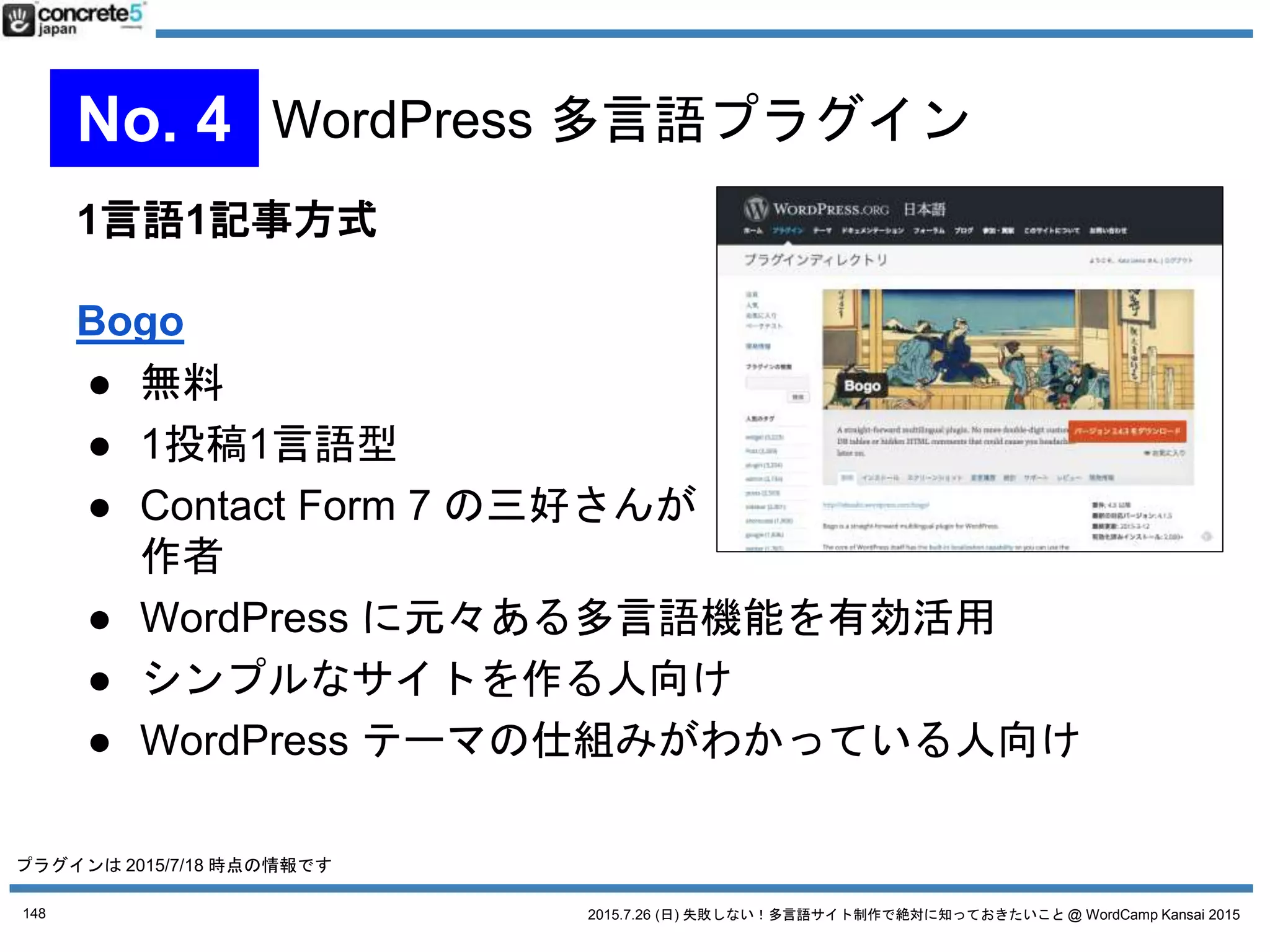Click the blue No. 4 badge
The width and height of the screenshot is (1270, 952).
click(154, 118)
